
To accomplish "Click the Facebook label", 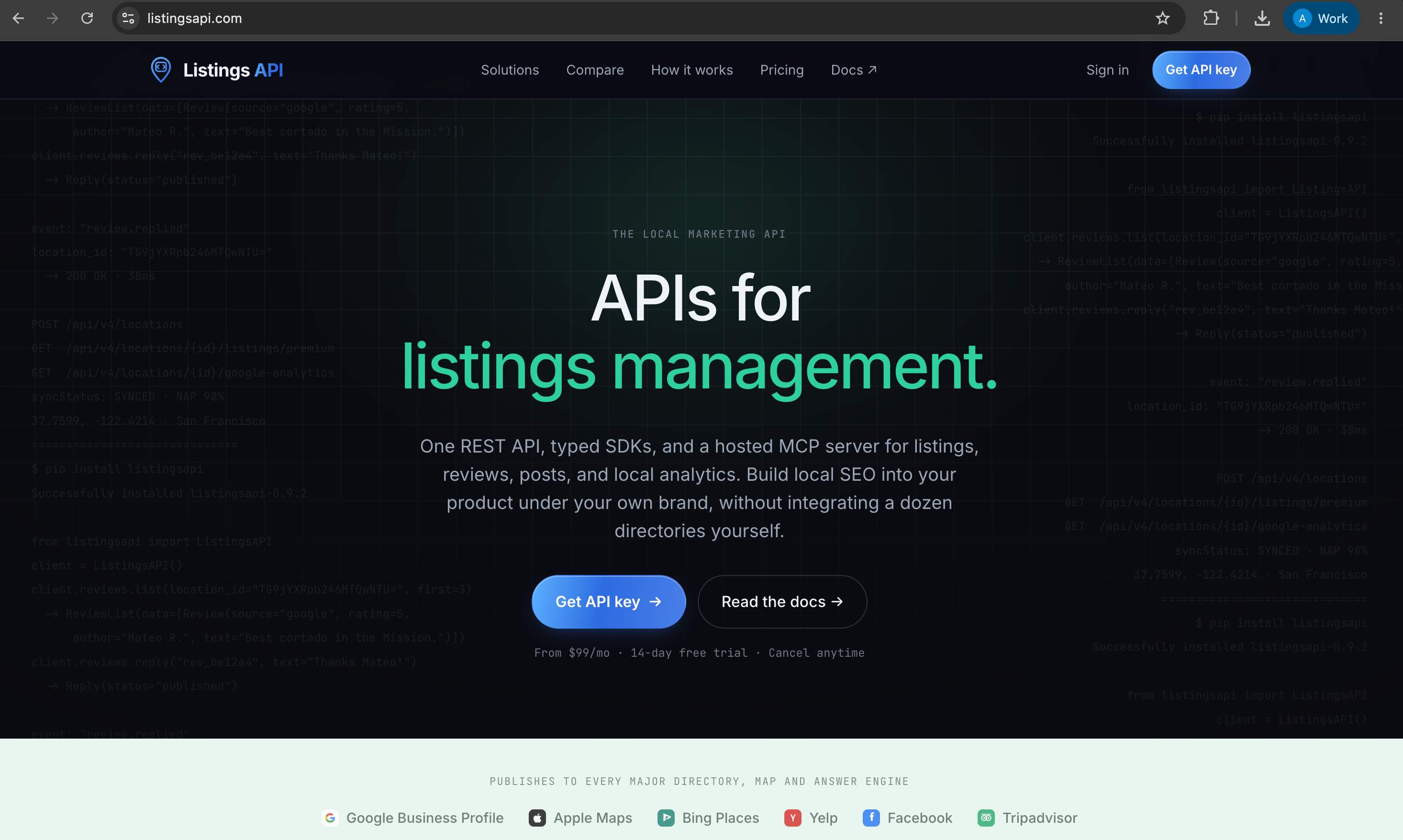I will (x=920, y=818).
